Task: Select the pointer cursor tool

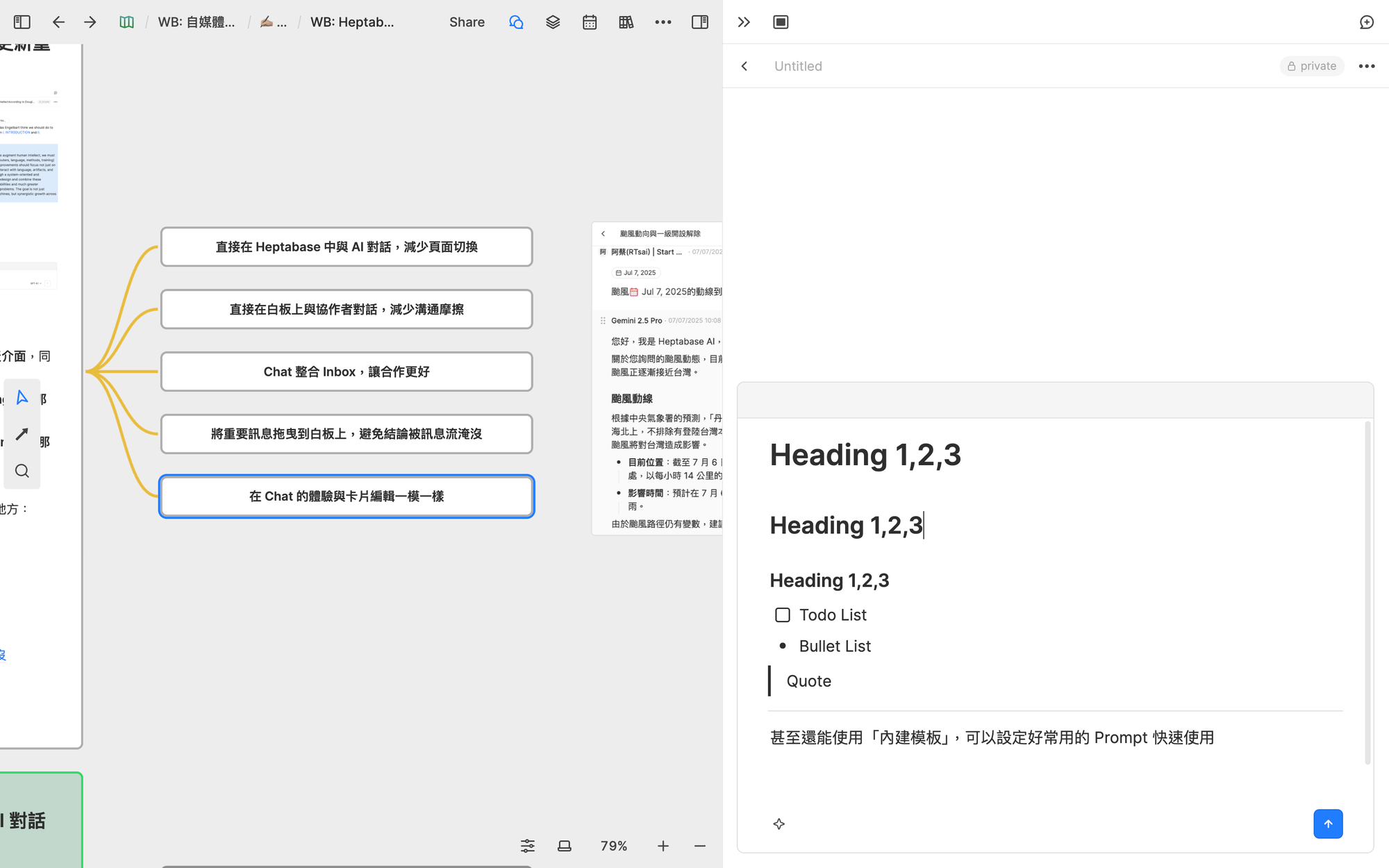Action: (22, 397)
